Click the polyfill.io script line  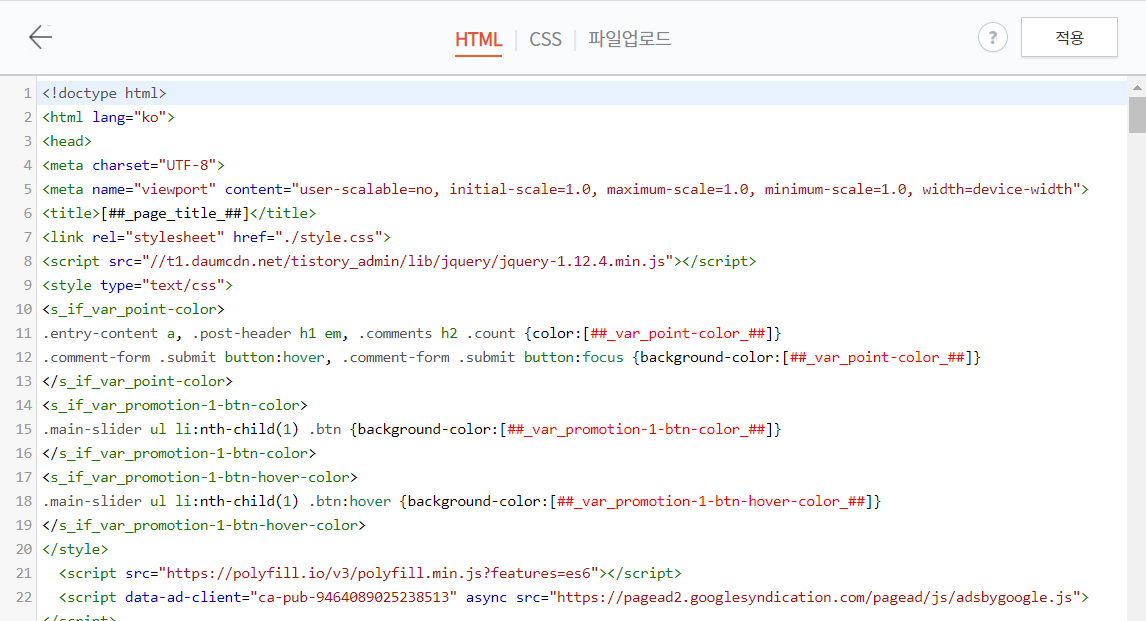click(370, 574)
